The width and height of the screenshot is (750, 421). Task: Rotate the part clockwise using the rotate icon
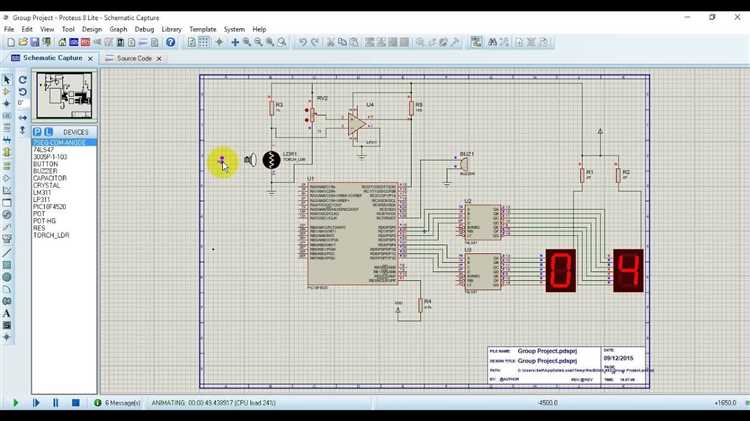tap(22, 80)
